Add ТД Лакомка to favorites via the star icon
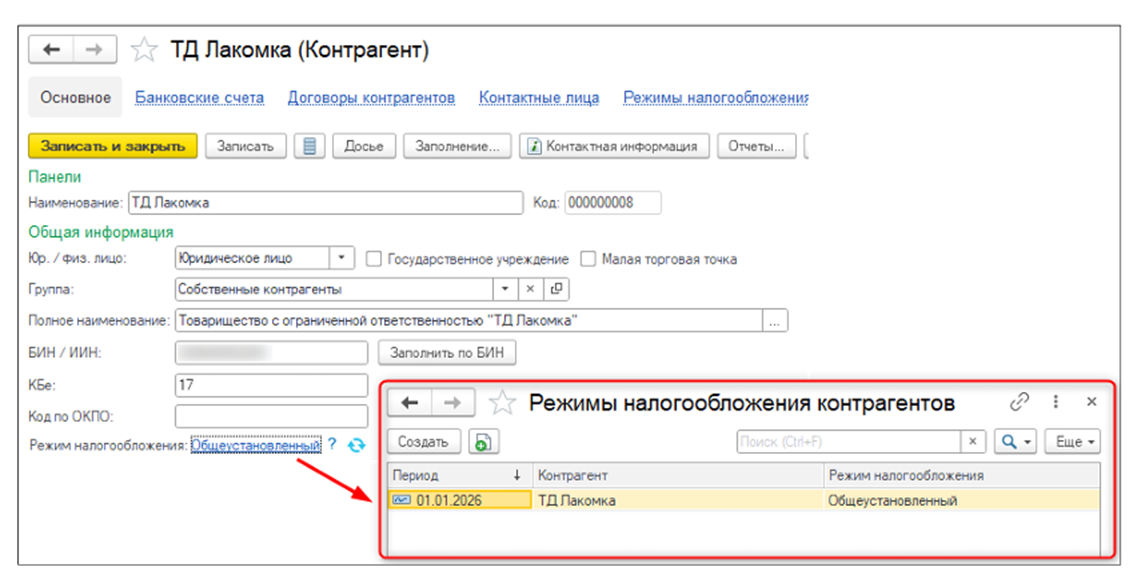This screenshot has width=1145, height=587. (x=144, y=50)
